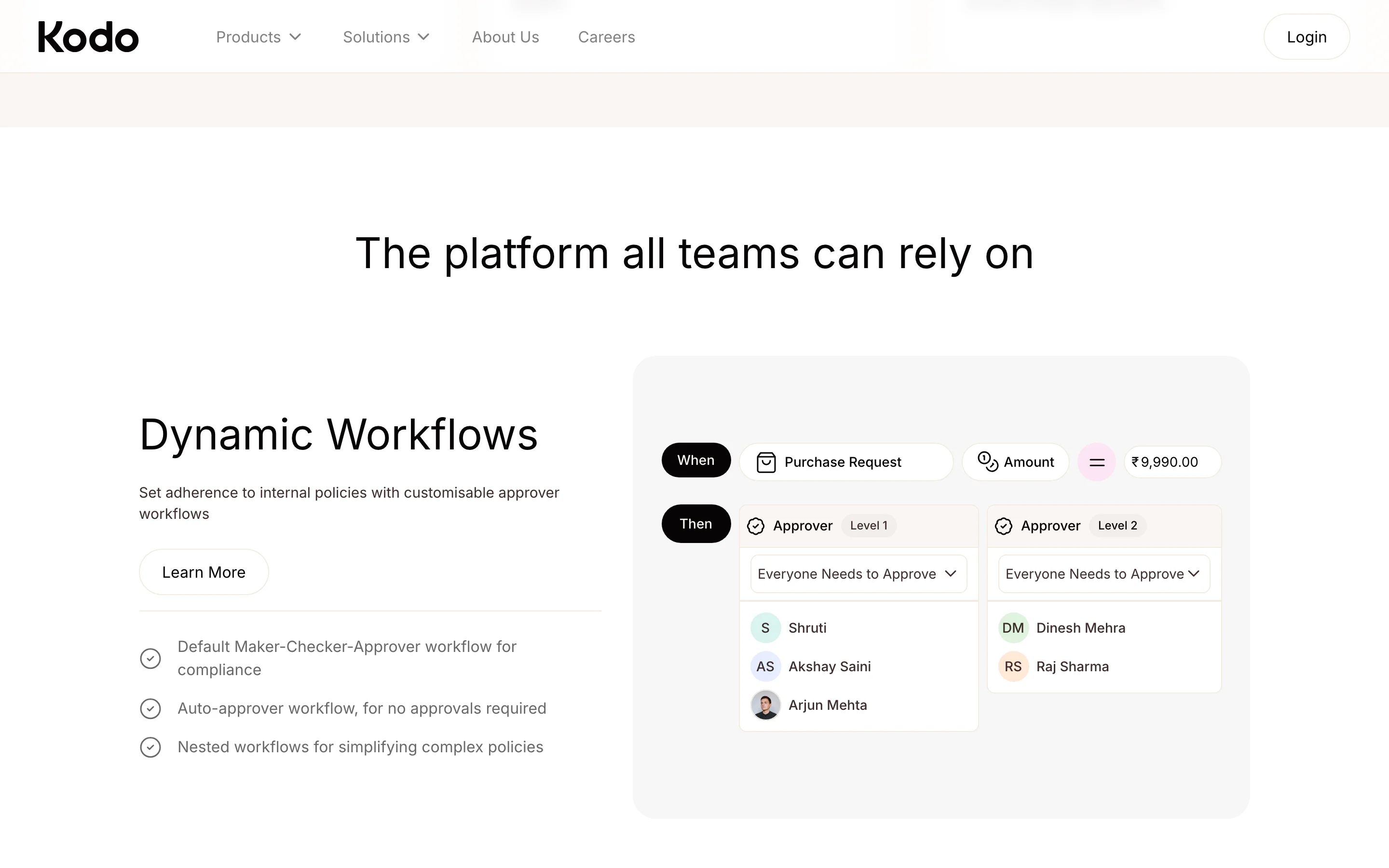This screenshot has width=1389, height=868.
Task: Click the ₹9,990.00 amount field
Action: (x=1172, y=462)
